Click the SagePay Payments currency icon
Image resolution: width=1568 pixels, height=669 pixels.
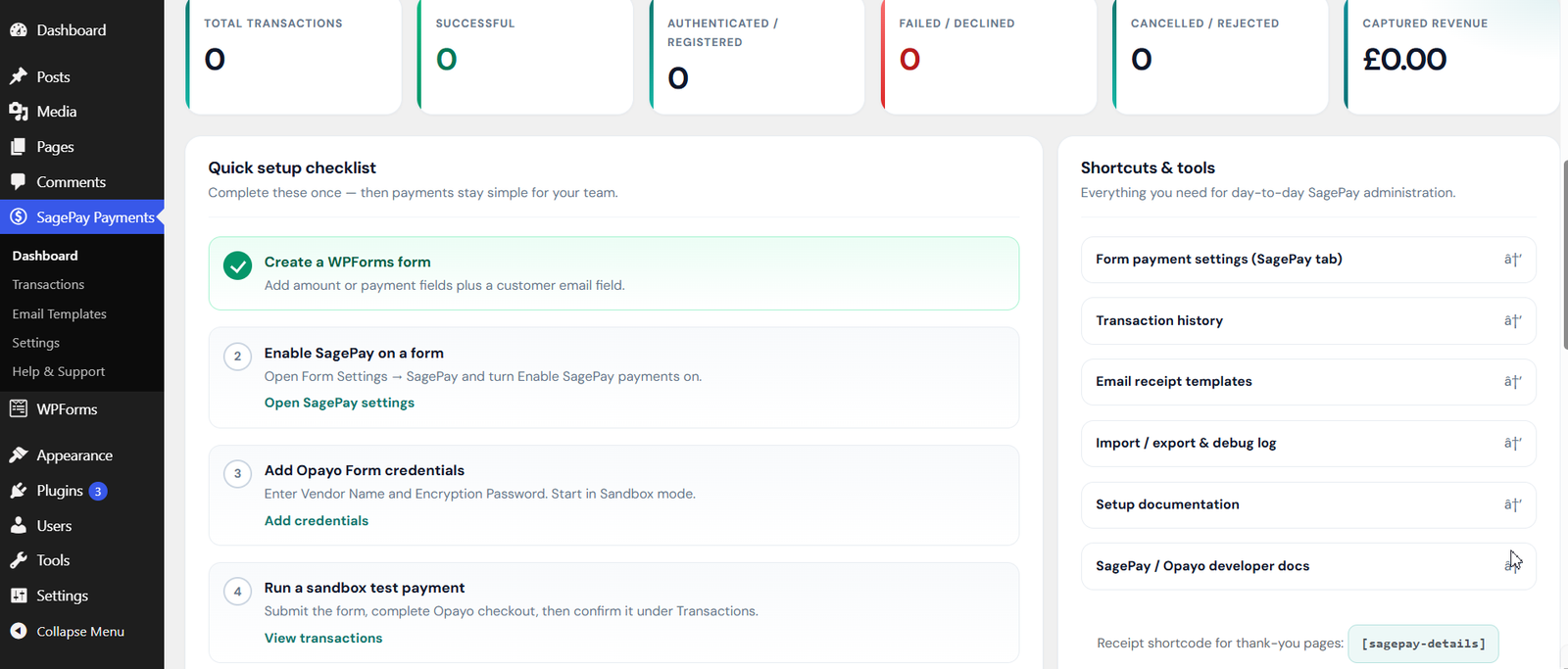pyautogui.click(x=19, y=216)
